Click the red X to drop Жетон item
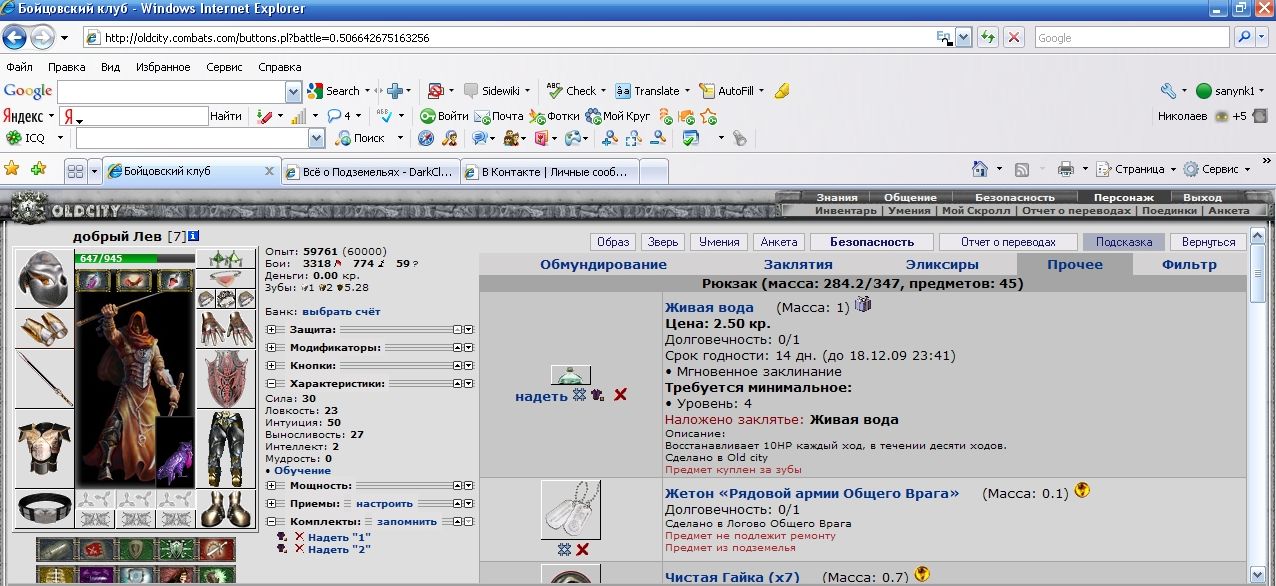 [582, 549]
